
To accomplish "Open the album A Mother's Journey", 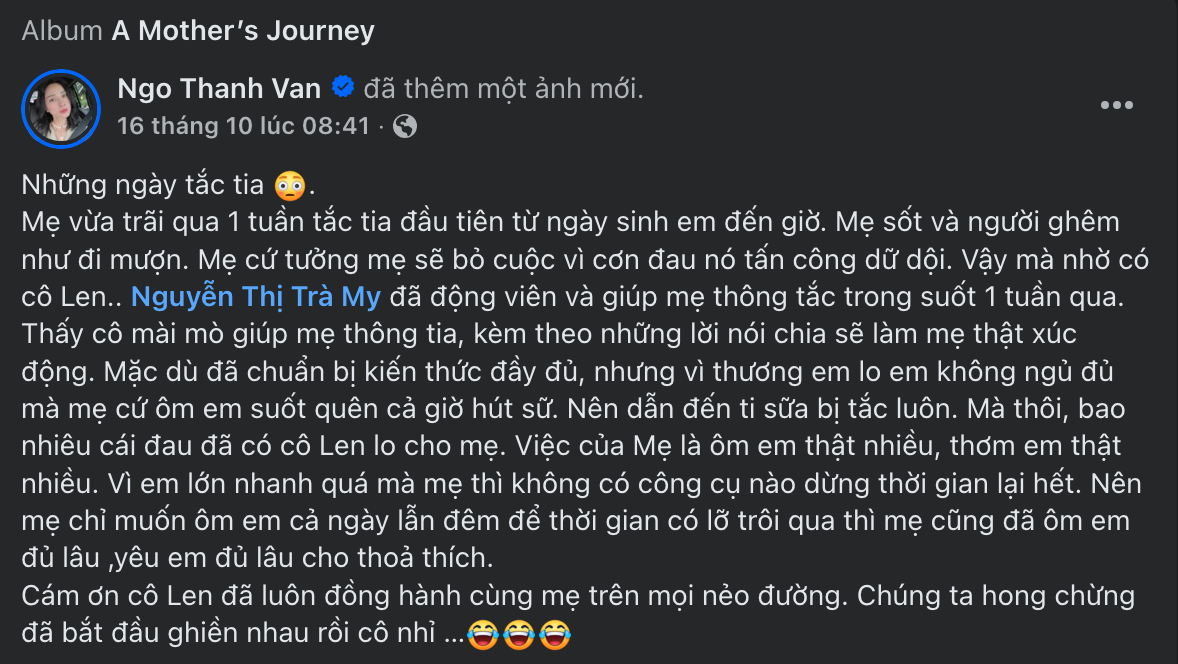I will tap(243, 31).
